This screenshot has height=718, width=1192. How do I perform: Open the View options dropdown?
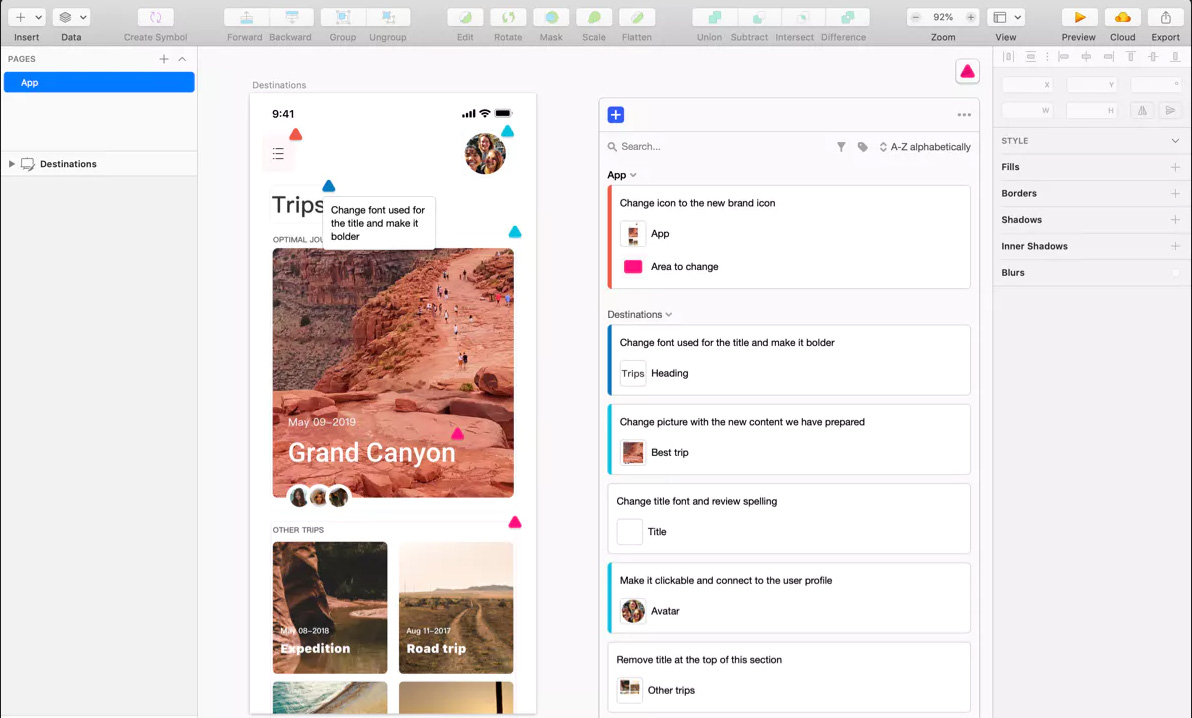pyautogui.click(x=1006, y=17)
